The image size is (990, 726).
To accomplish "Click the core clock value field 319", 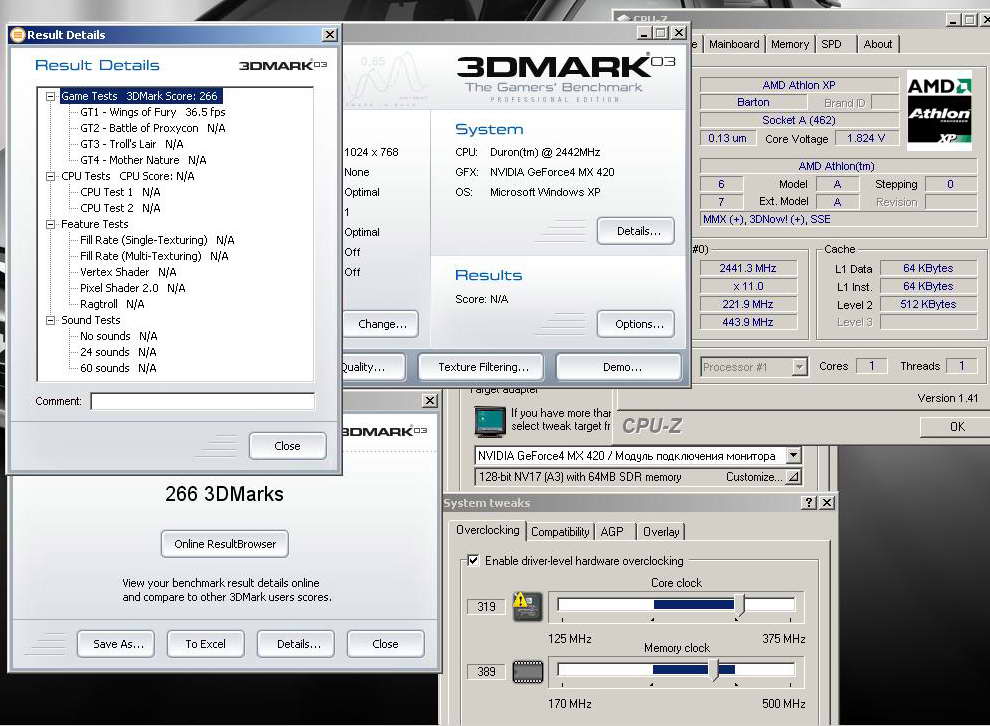I will 486,607.
